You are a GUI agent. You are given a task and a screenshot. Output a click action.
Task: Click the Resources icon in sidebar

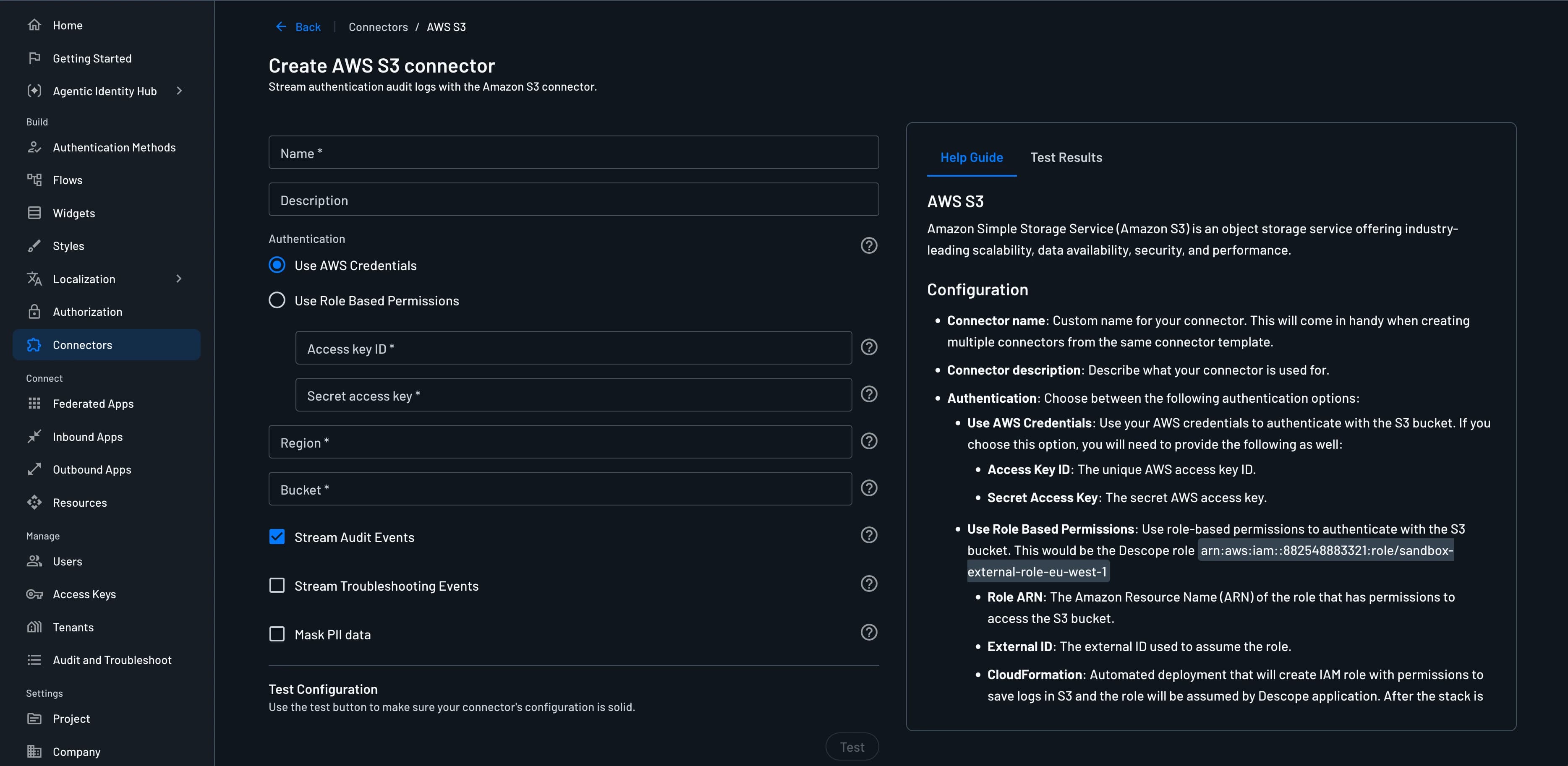click(34, 503)
